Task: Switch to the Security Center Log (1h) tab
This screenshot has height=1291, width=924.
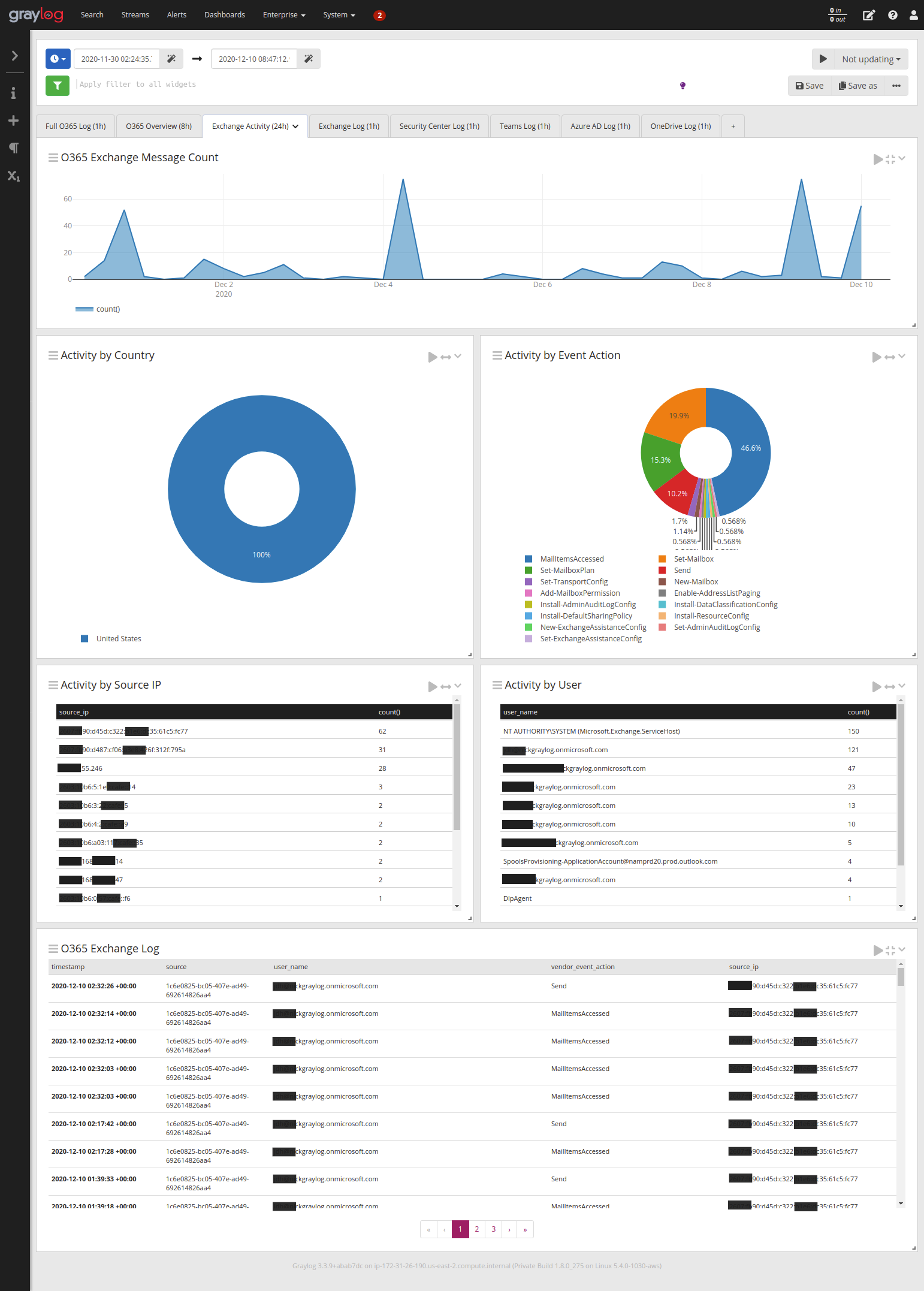Action: click(439, 126)
